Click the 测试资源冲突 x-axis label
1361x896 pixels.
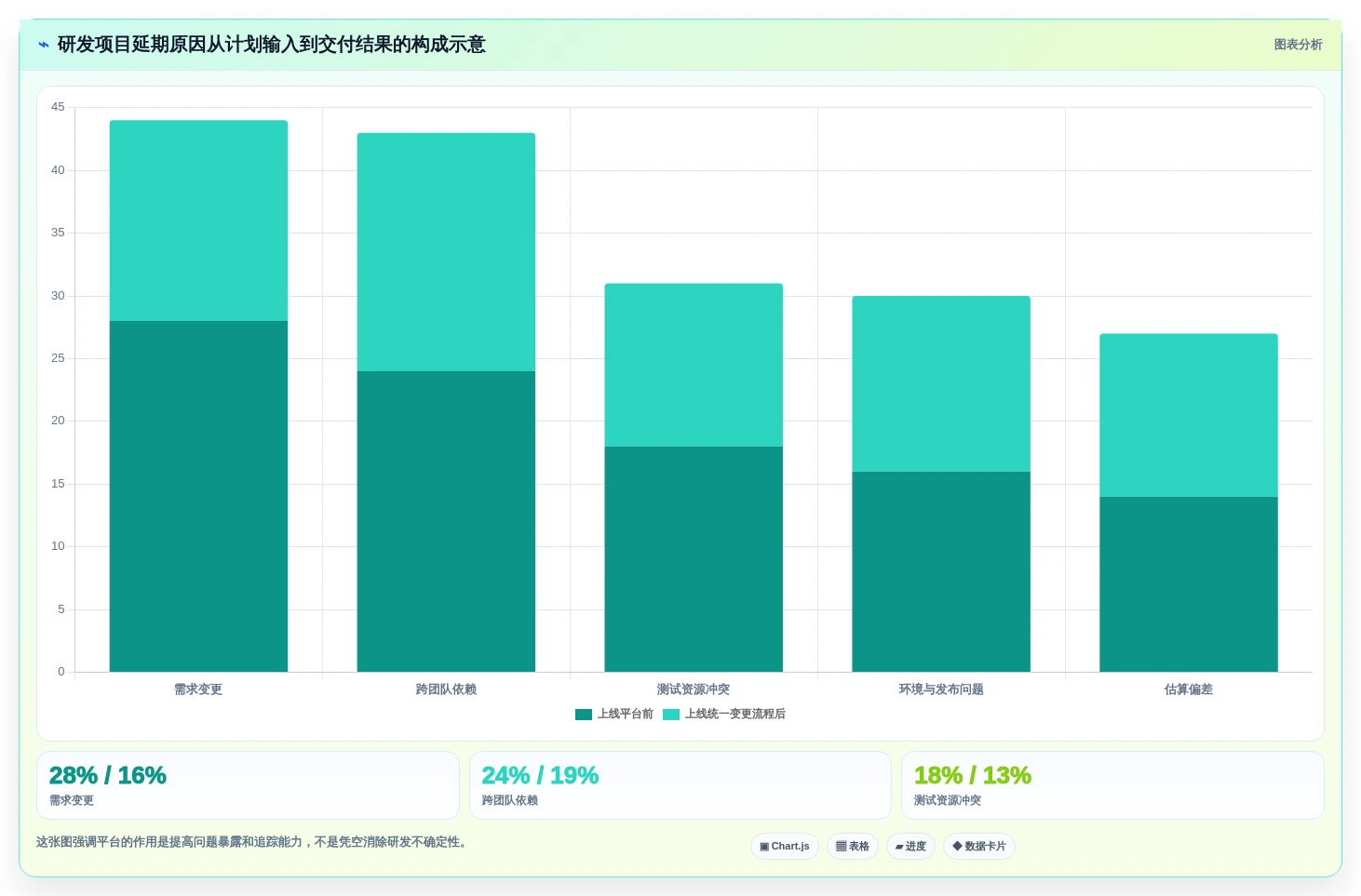click(x=694, y=689)
